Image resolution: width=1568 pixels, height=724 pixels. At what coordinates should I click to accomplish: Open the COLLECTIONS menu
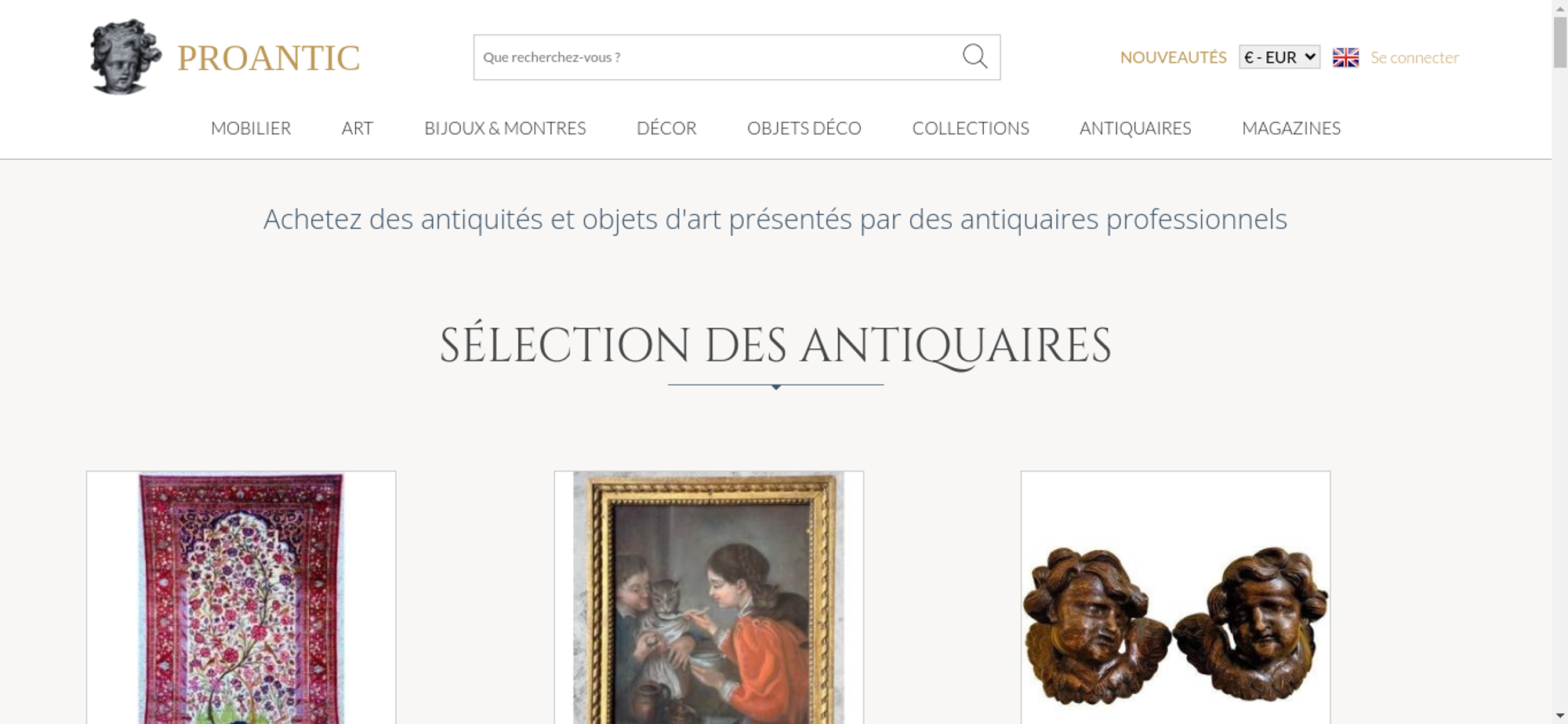click(x=971, y=128)
